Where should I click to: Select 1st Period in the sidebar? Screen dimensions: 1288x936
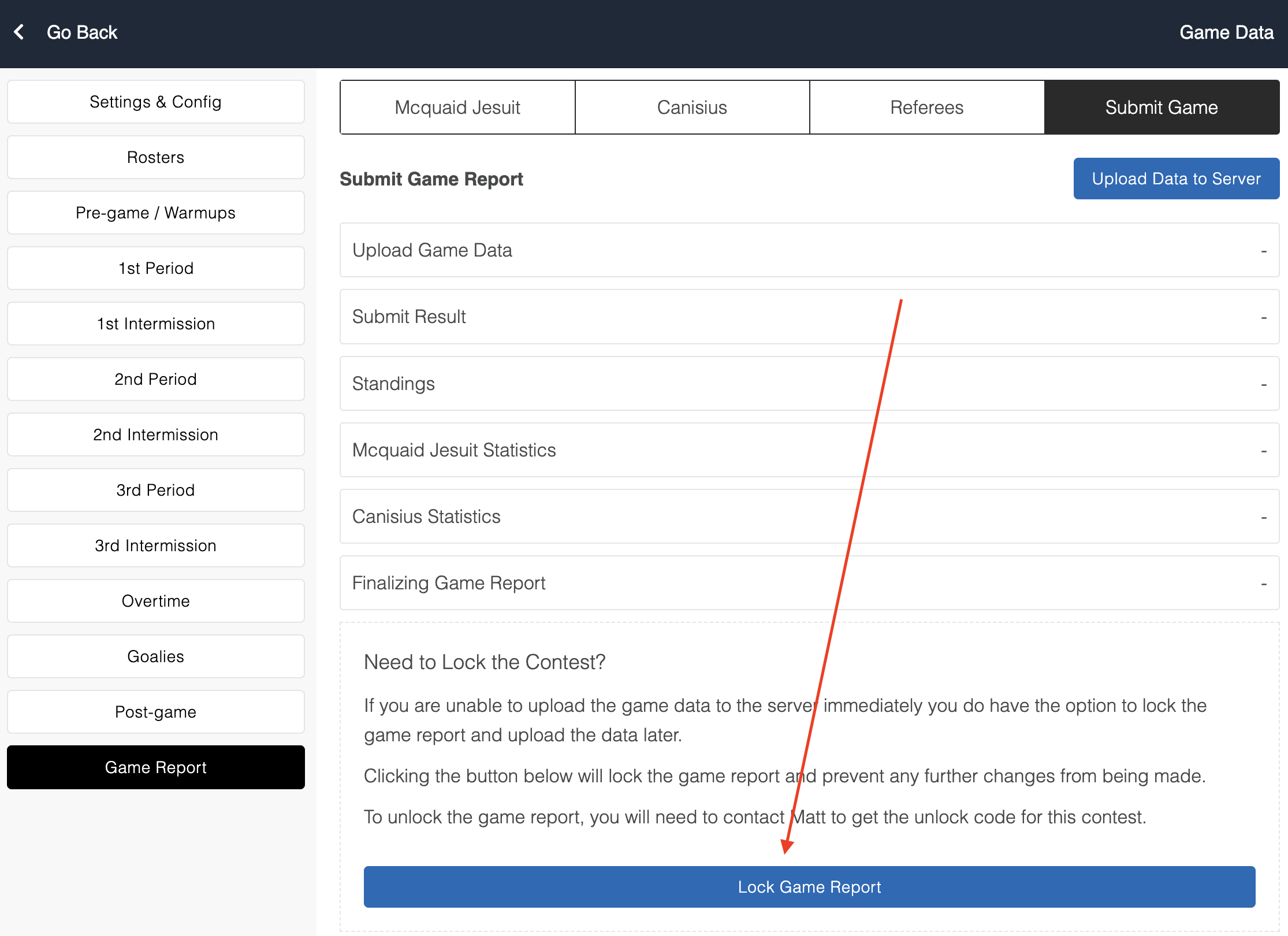(155, 268)
